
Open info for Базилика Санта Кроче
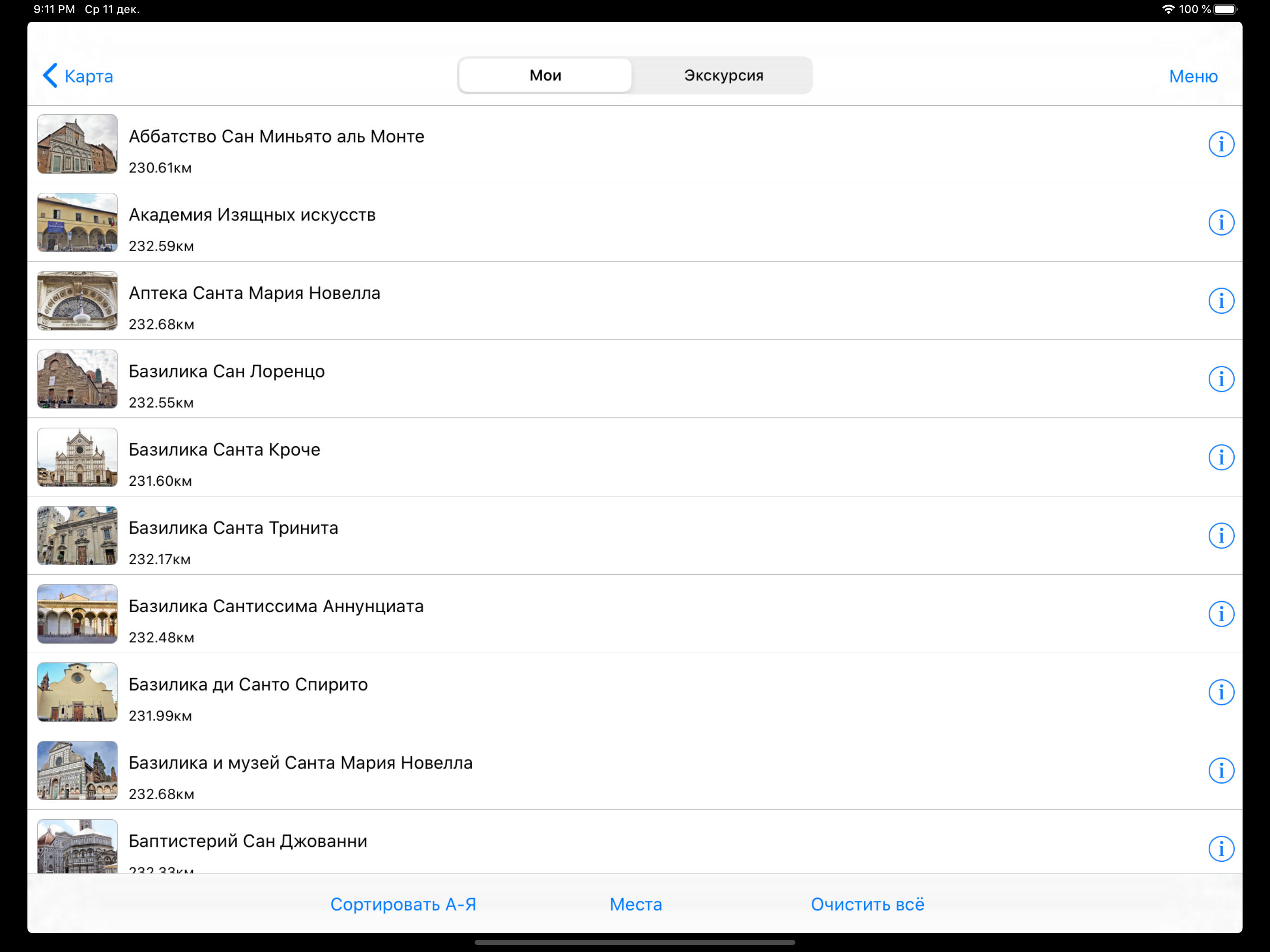tap(1221, 457)
